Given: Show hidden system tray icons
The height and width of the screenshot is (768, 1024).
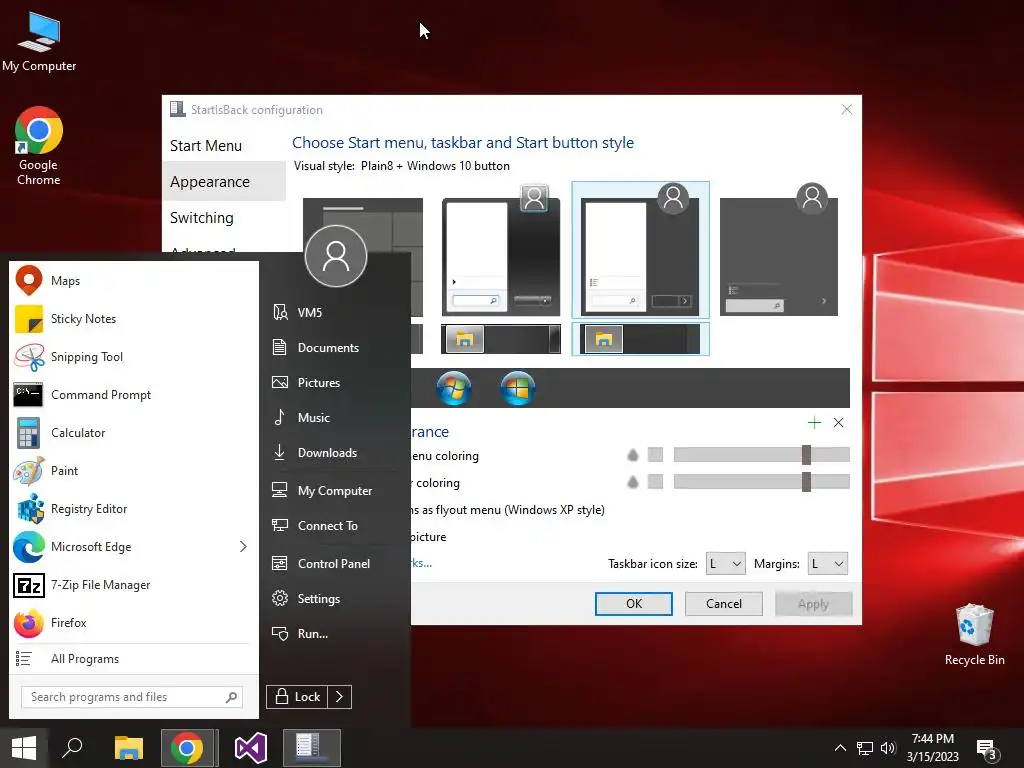Looking at the screenshot, I should coord(840,748).
